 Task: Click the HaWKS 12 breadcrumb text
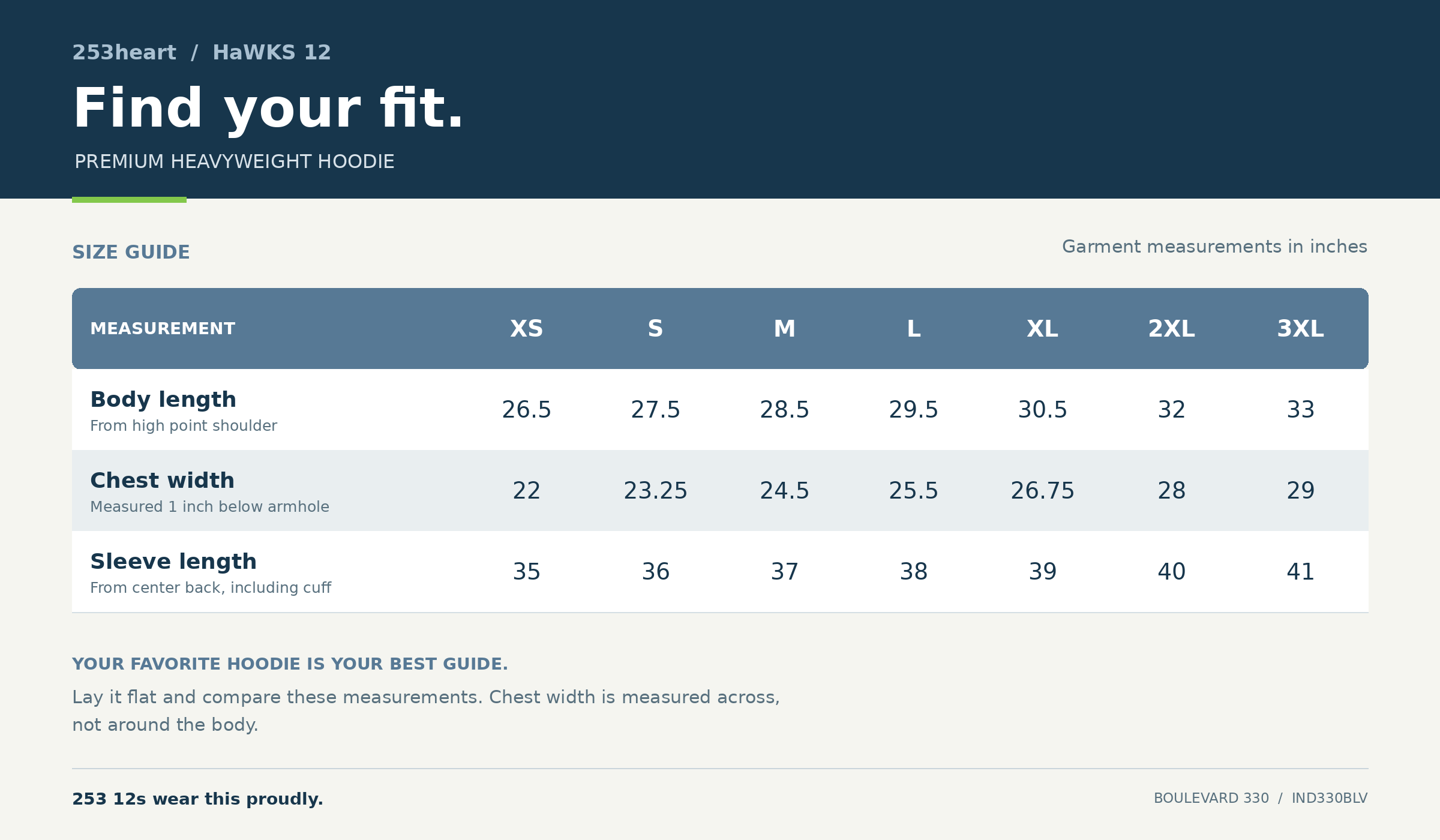click(272, 53)
